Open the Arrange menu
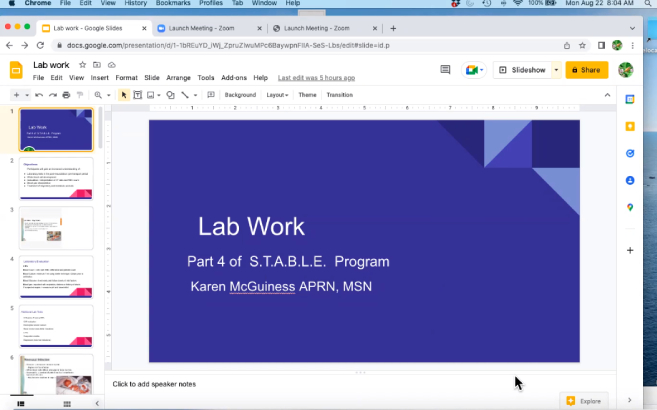 pos(179,78)
